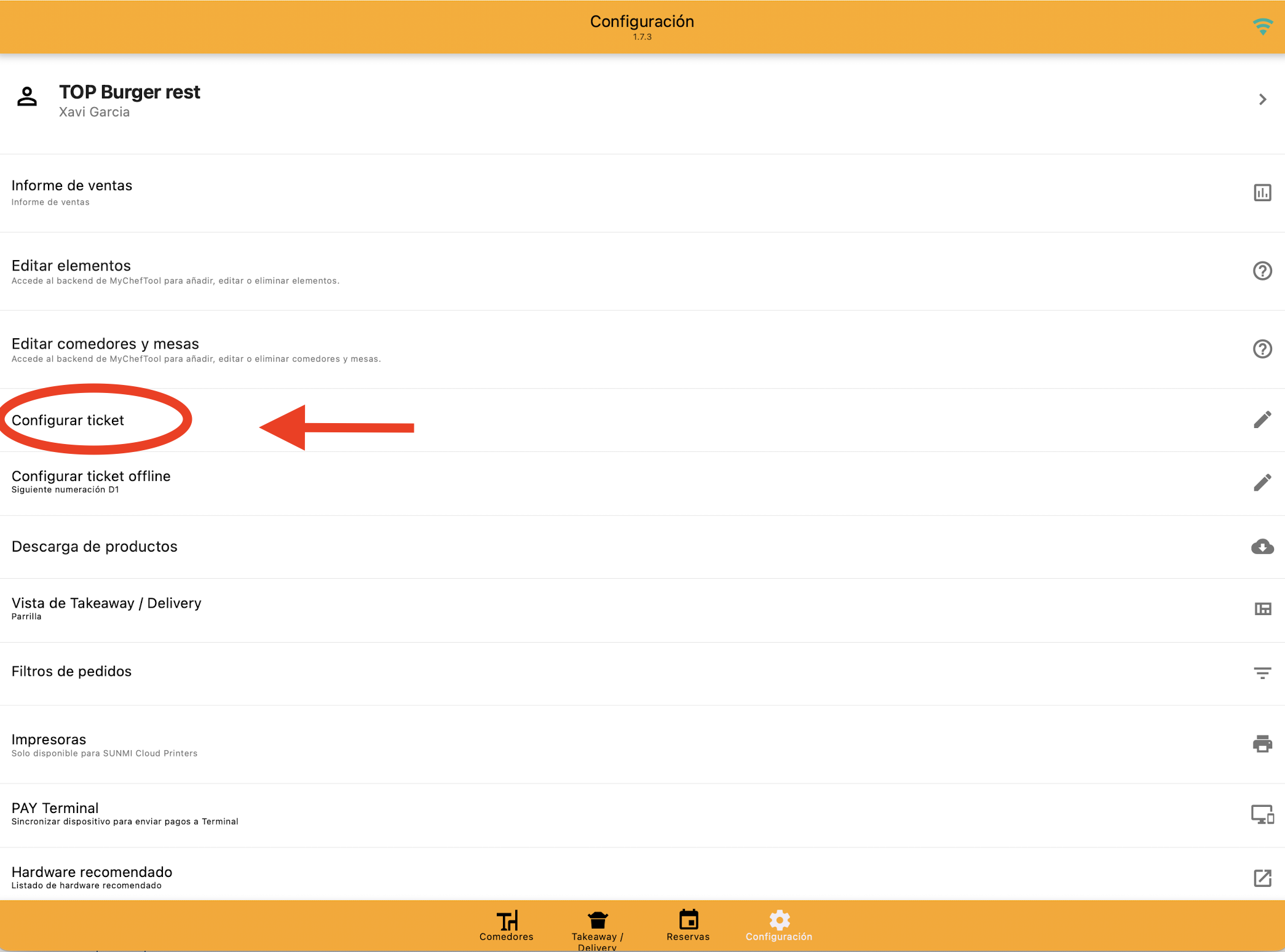The image size is (1285, 952).
Task: Open Descarga de productos entry
Action: (95, 546)
